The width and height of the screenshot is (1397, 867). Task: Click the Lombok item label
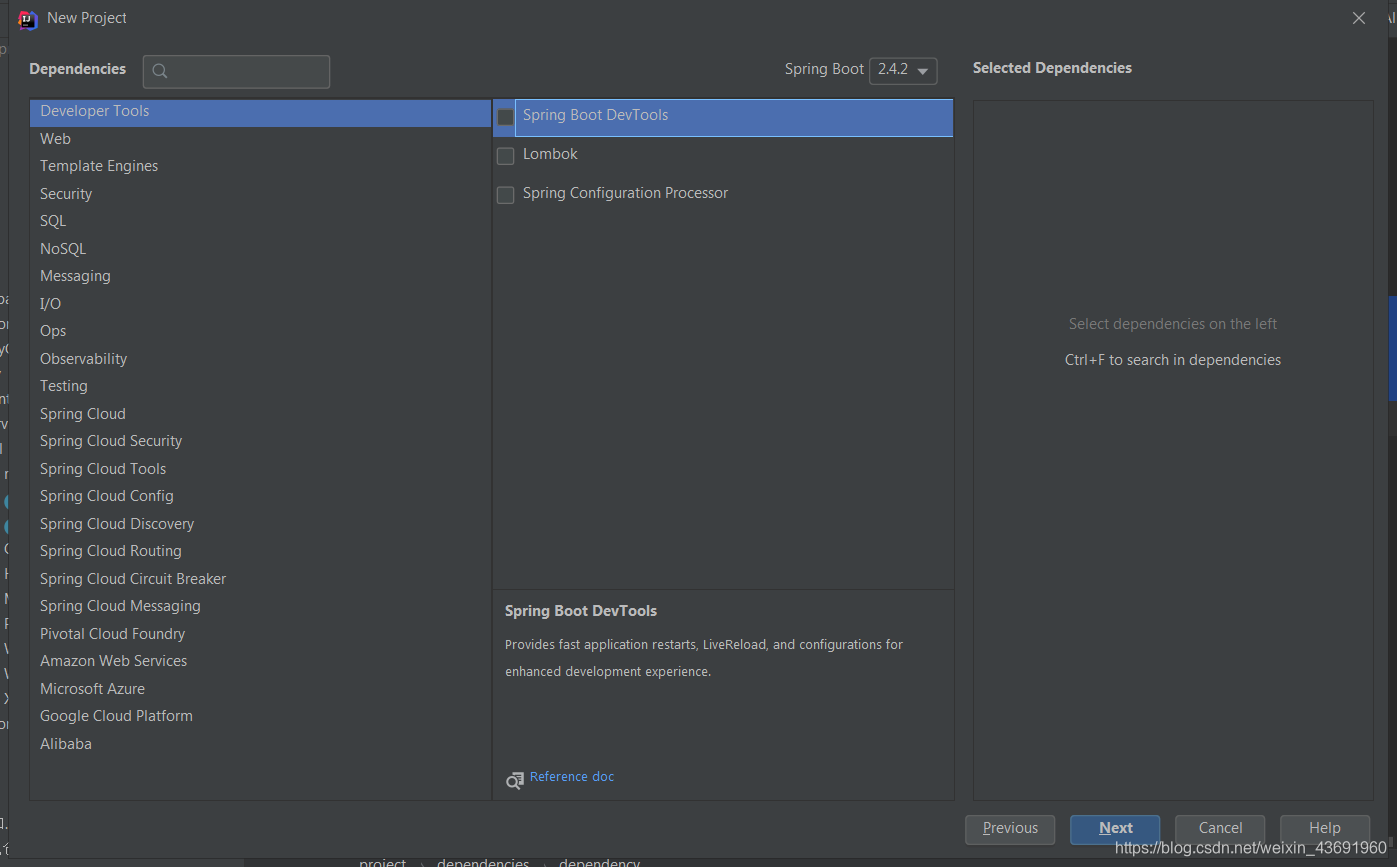pos(550,154)
